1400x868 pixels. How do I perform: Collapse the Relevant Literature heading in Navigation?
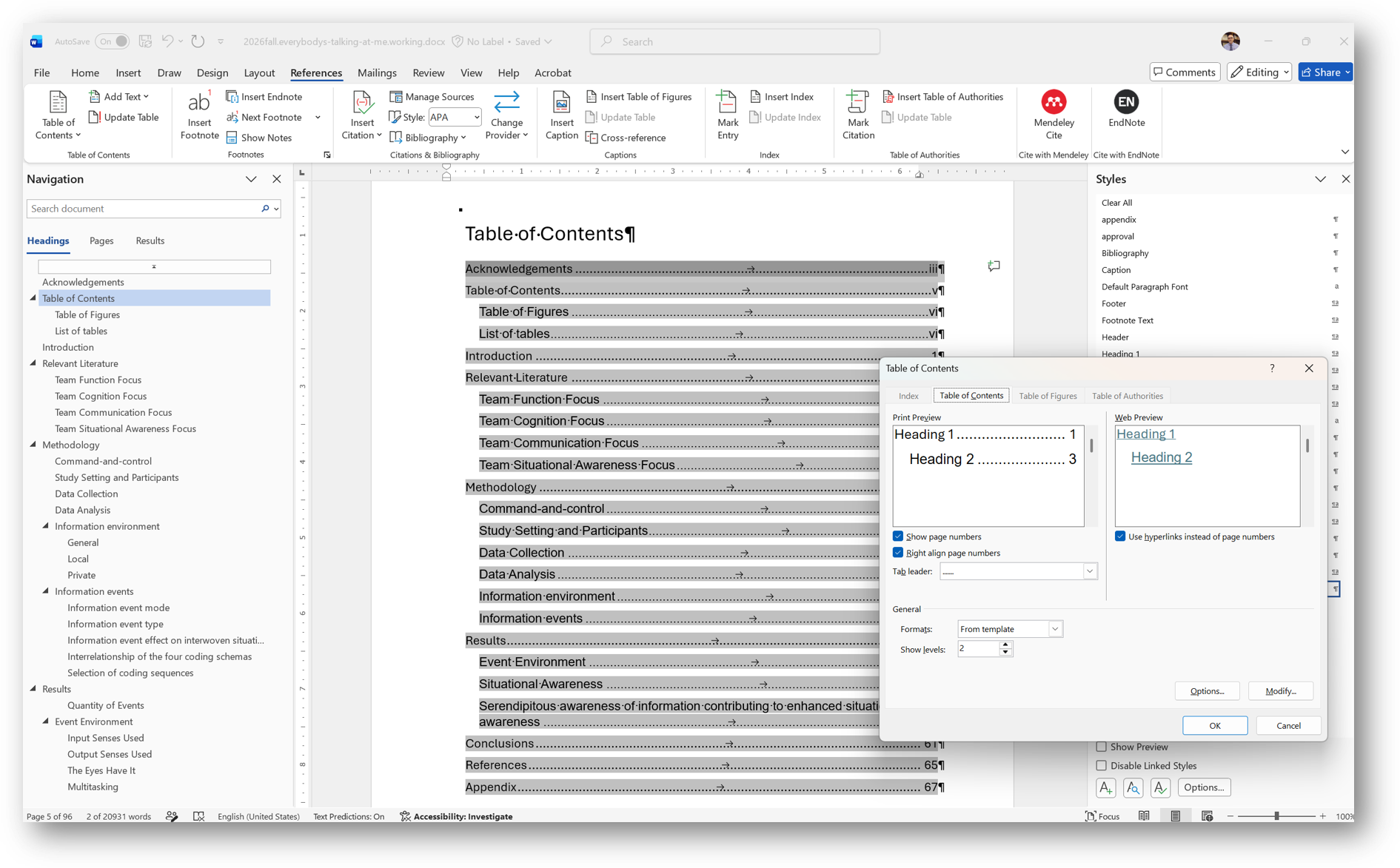33,363
